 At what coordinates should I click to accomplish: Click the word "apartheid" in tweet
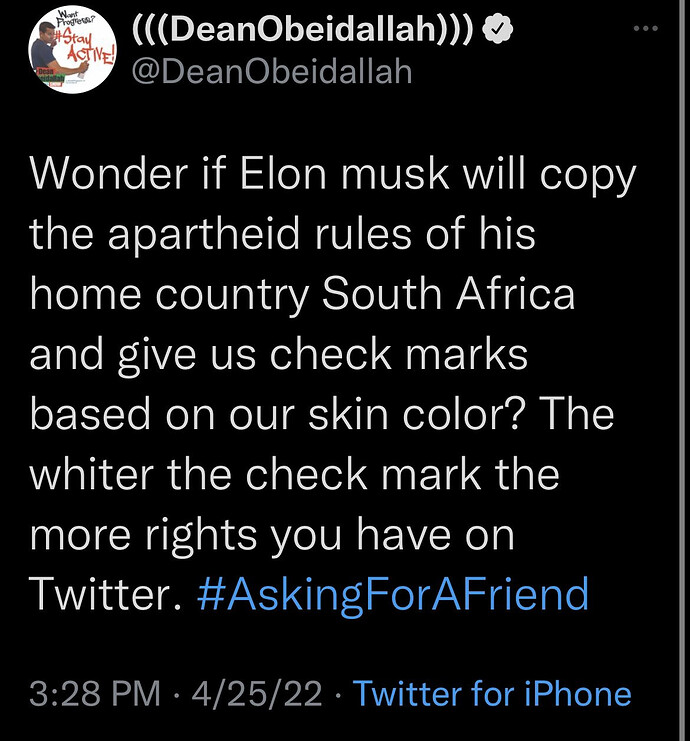(204, 234)
